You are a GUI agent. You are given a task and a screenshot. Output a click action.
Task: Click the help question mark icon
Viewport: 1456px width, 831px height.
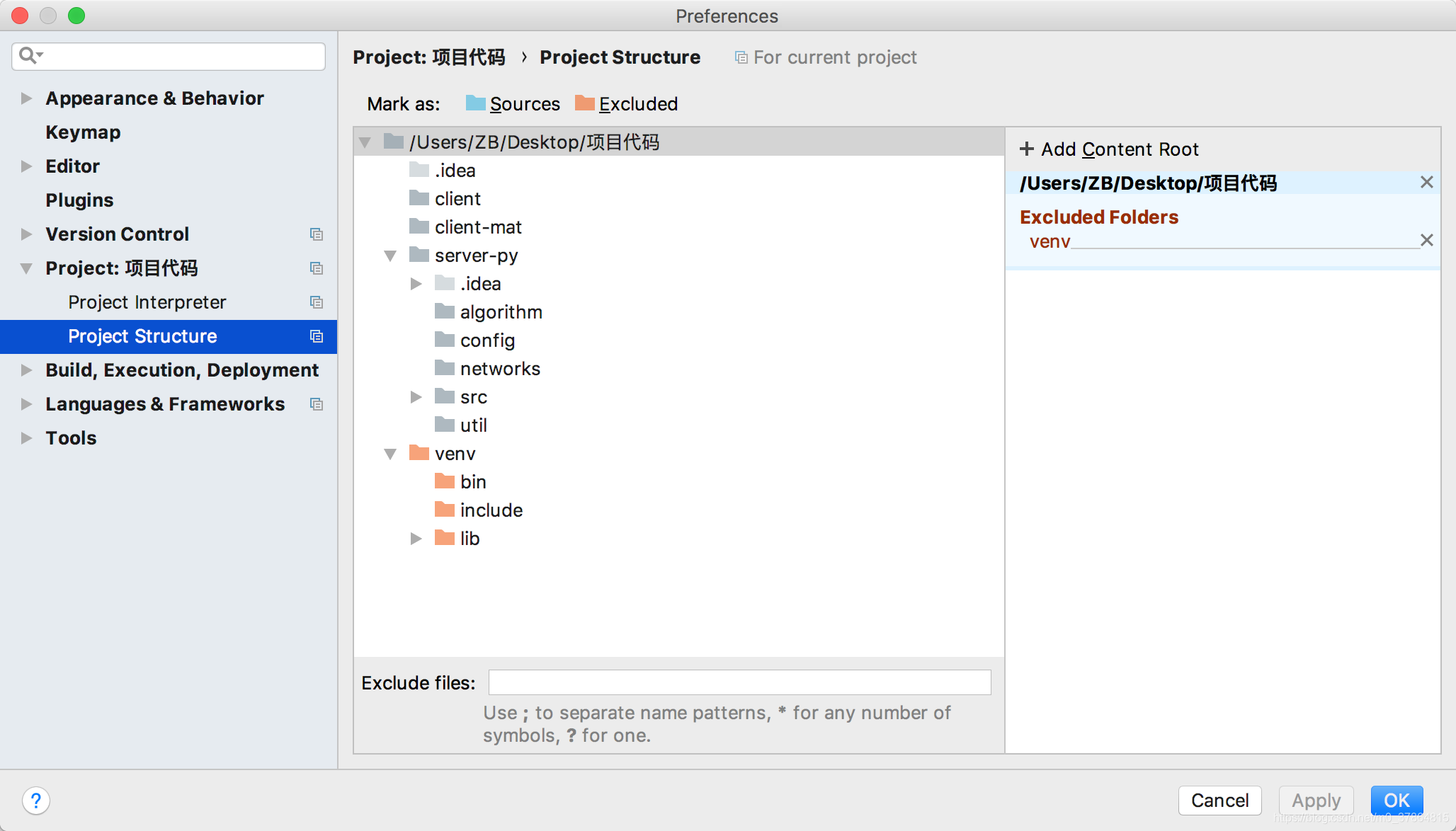point(36,801)
